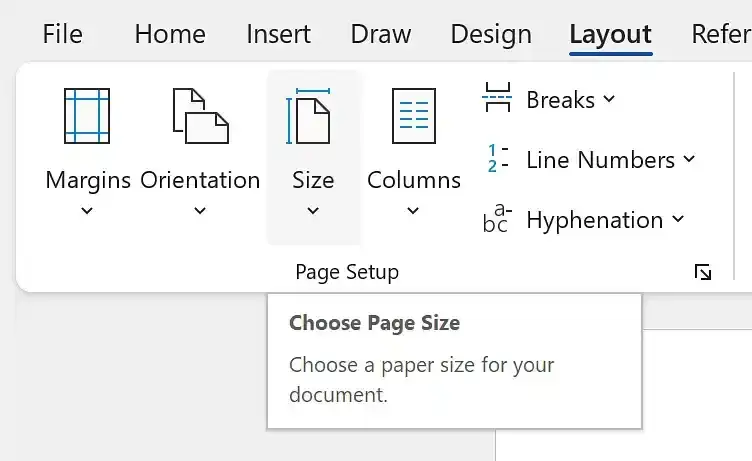Click the Line Numbers icon
Viewport: 752px width, 461px height.
pyautogui.click(x=497, y=158)
